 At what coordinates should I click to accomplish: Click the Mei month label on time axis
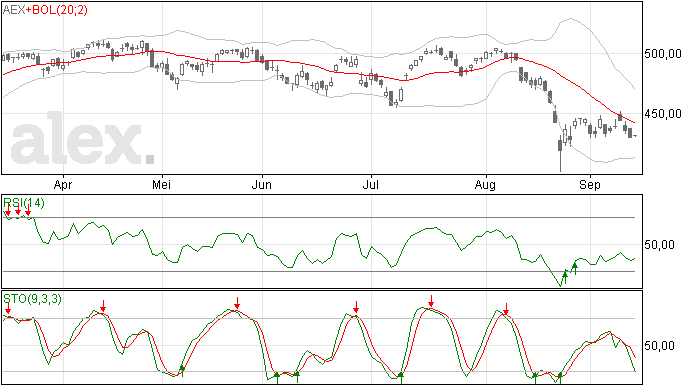point(161,185)
